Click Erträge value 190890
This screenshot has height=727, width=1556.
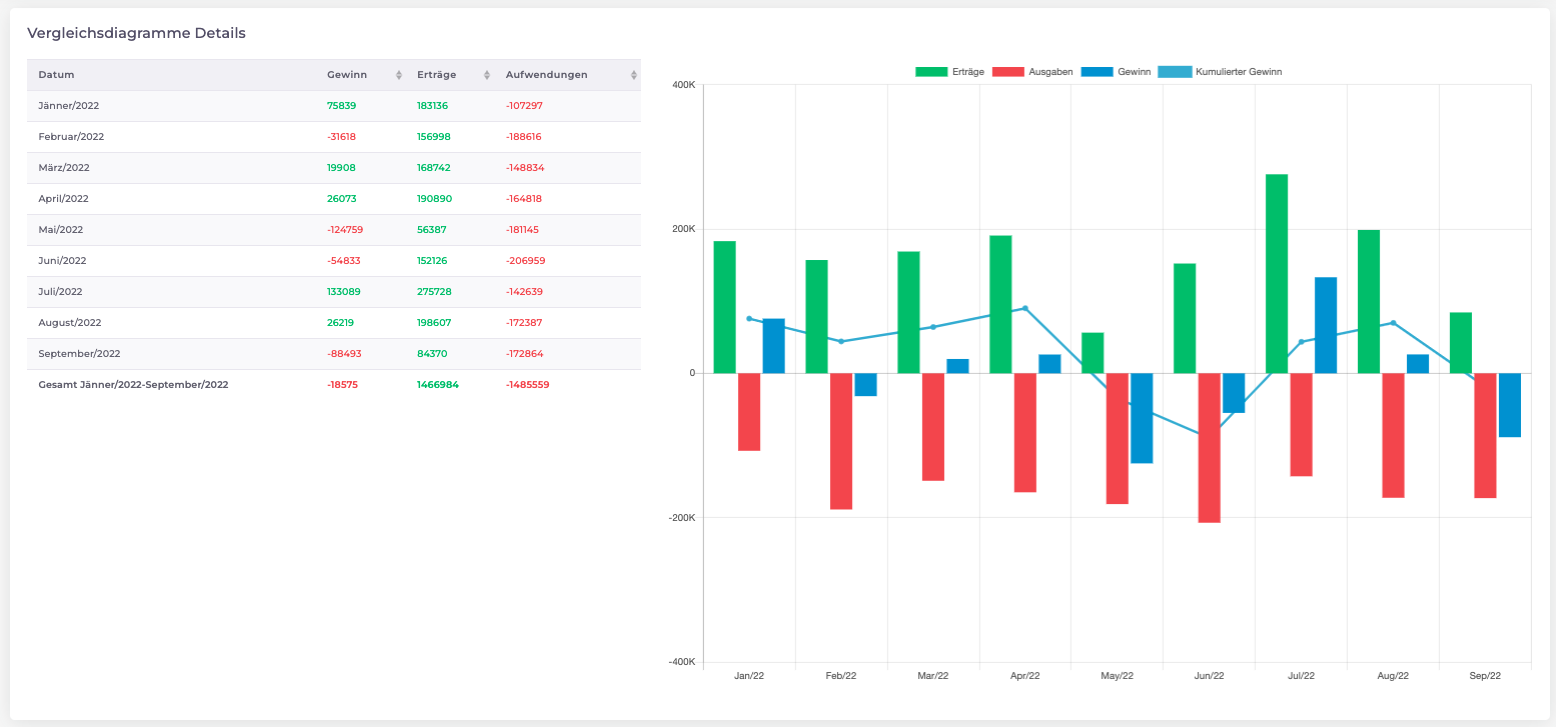coord(434,198)
